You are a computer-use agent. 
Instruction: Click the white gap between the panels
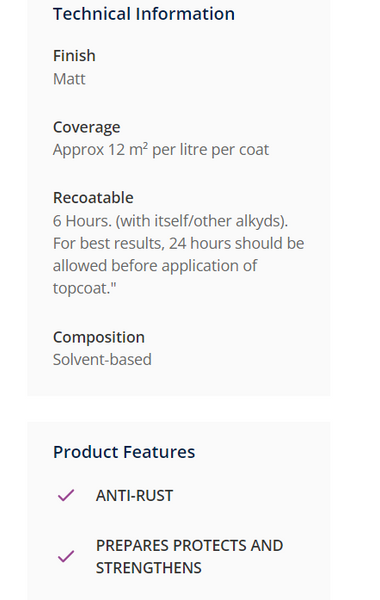pyautogui.click(x=178, y=409)
